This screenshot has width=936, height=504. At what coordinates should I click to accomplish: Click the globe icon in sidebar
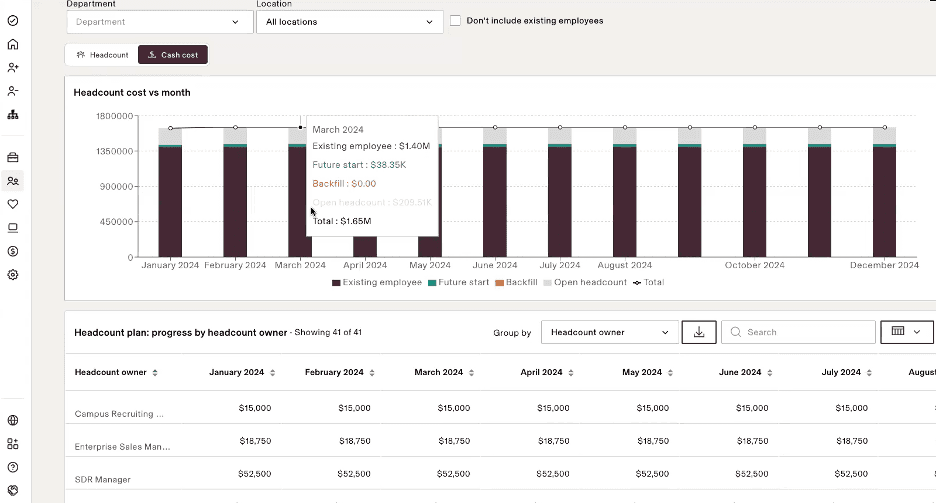(x=13, y=420)
